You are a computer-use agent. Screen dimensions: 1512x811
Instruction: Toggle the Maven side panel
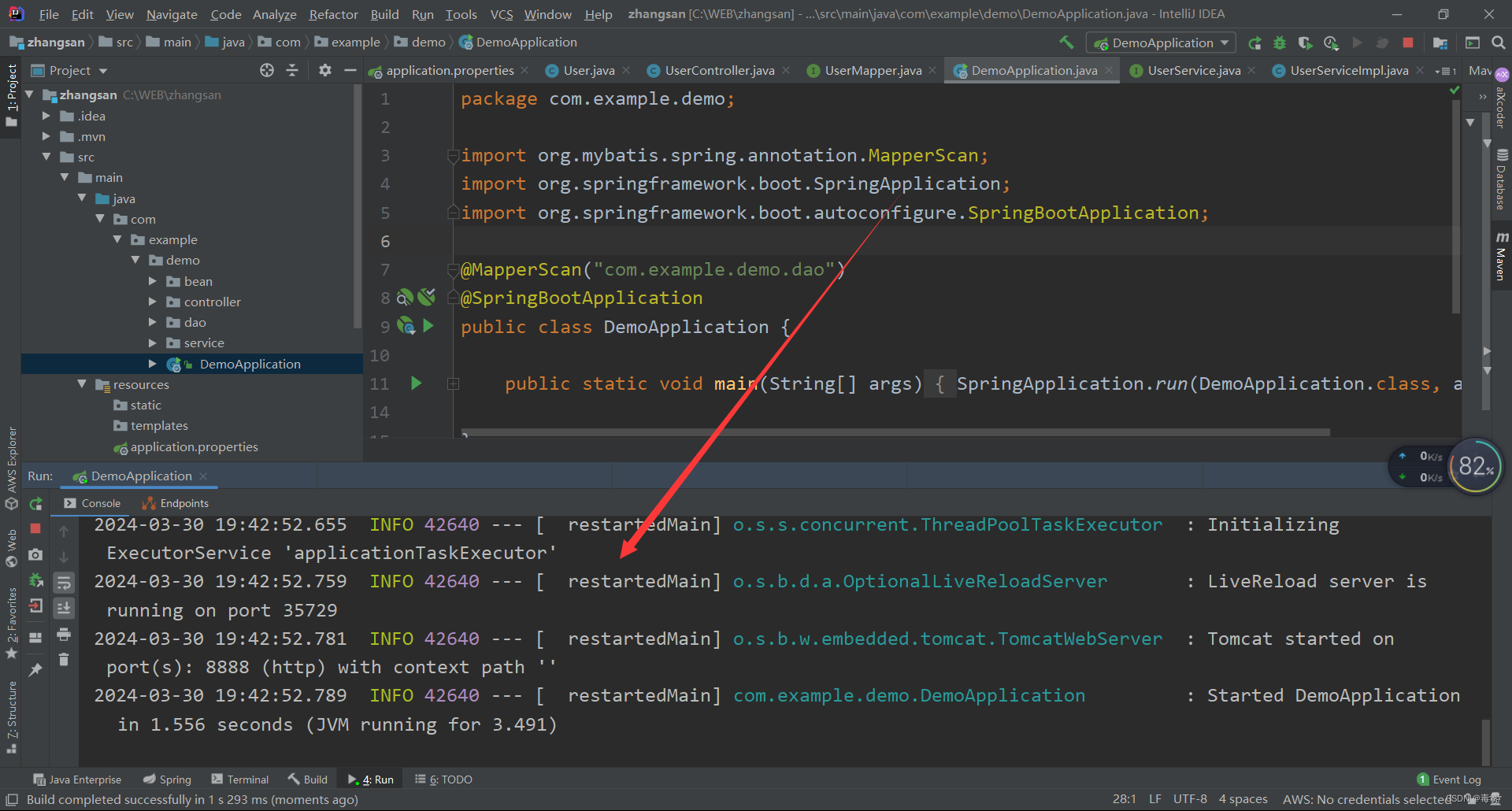pyautogui.click(x=1501, y=257)
